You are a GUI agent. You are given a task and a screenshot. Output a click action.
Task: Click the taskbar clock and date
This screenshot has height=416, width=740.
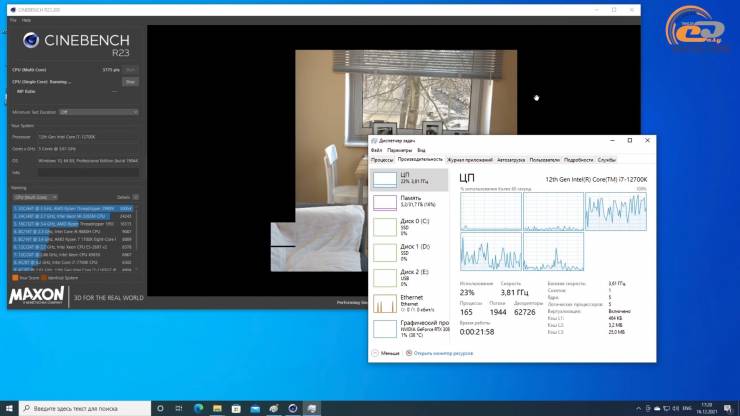[x=706, y=408]
